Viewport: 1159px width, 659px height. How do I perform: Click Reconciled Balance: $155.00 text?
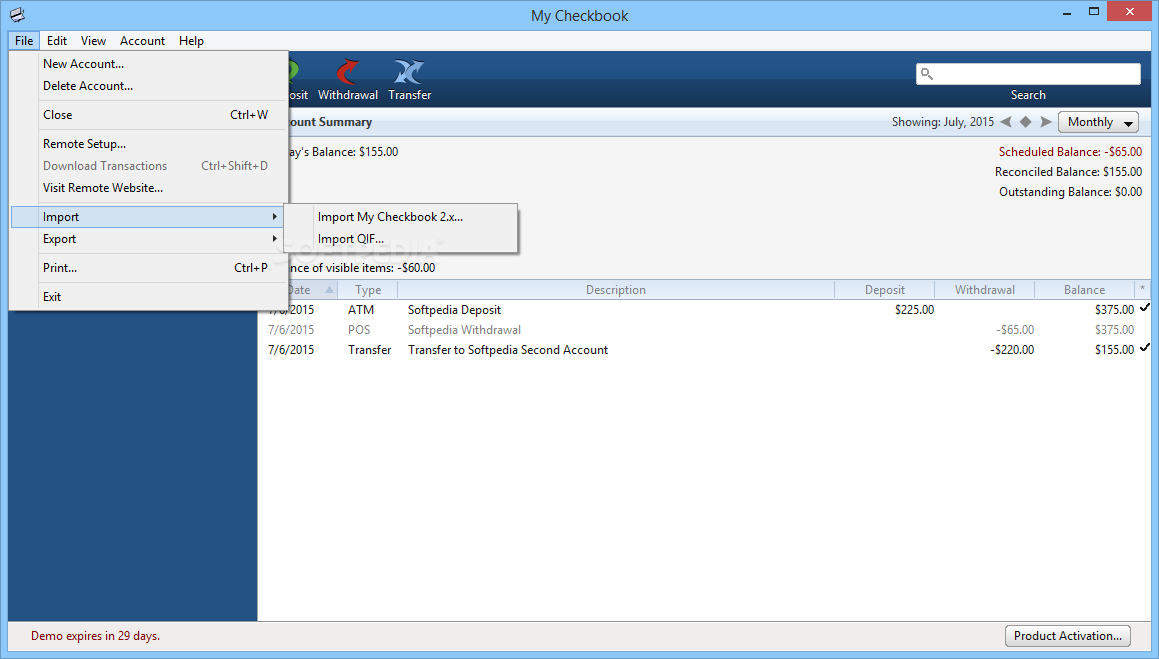click(x=1068, y=171)
